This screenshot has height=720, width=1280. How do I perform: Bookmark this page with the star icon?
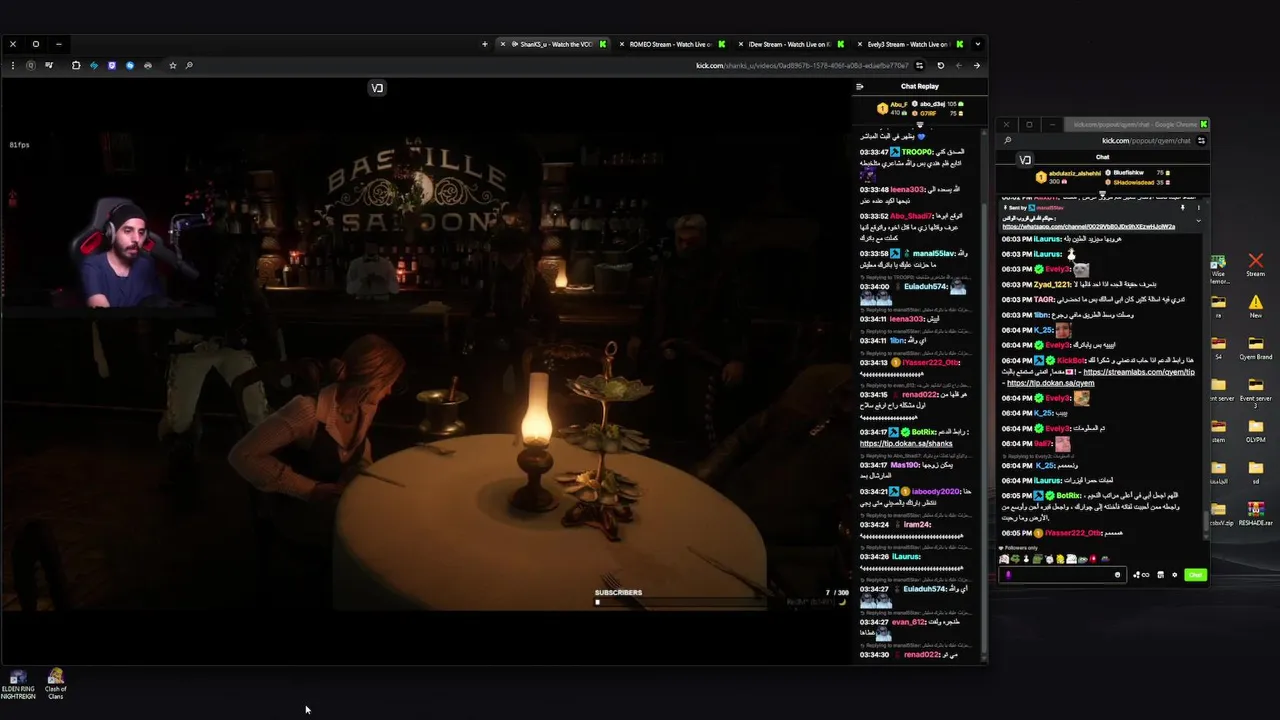pos(172,65)
